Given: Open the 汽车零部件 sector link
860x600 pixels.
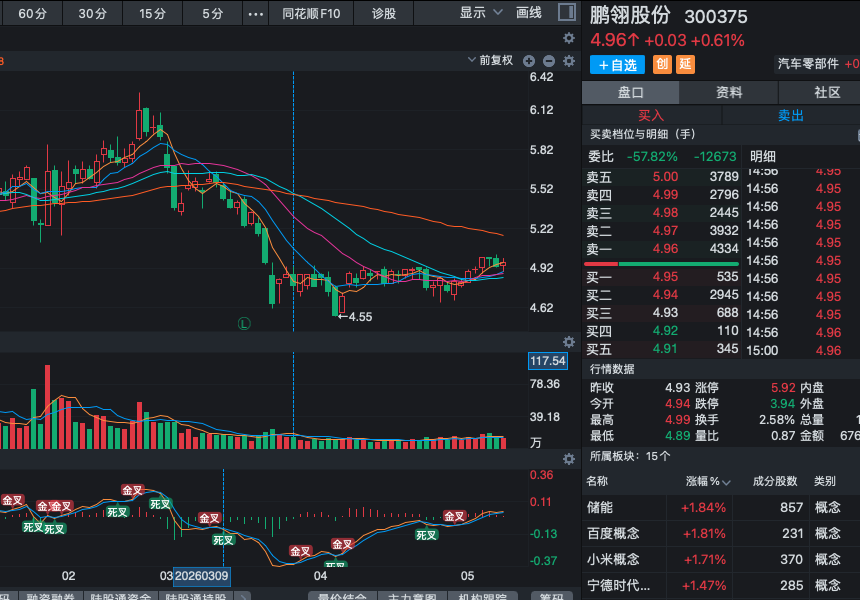Looking at the screenshot, I should click(x=808, y=64).
